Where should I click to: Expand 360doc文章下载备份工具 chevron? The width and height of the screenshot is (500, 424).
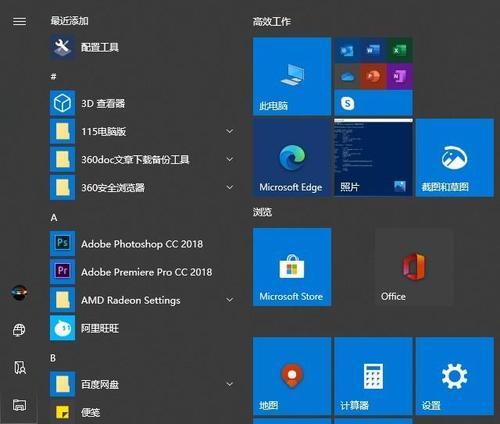click(230, 159)
